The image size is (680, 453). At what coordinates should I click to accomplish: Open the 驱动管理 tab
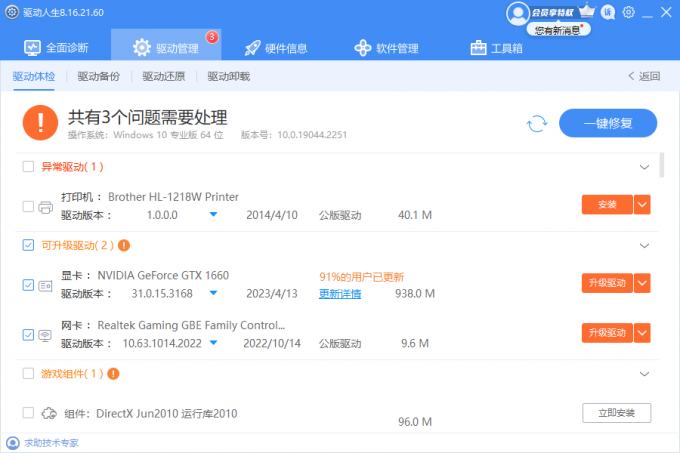click(166, 45)
